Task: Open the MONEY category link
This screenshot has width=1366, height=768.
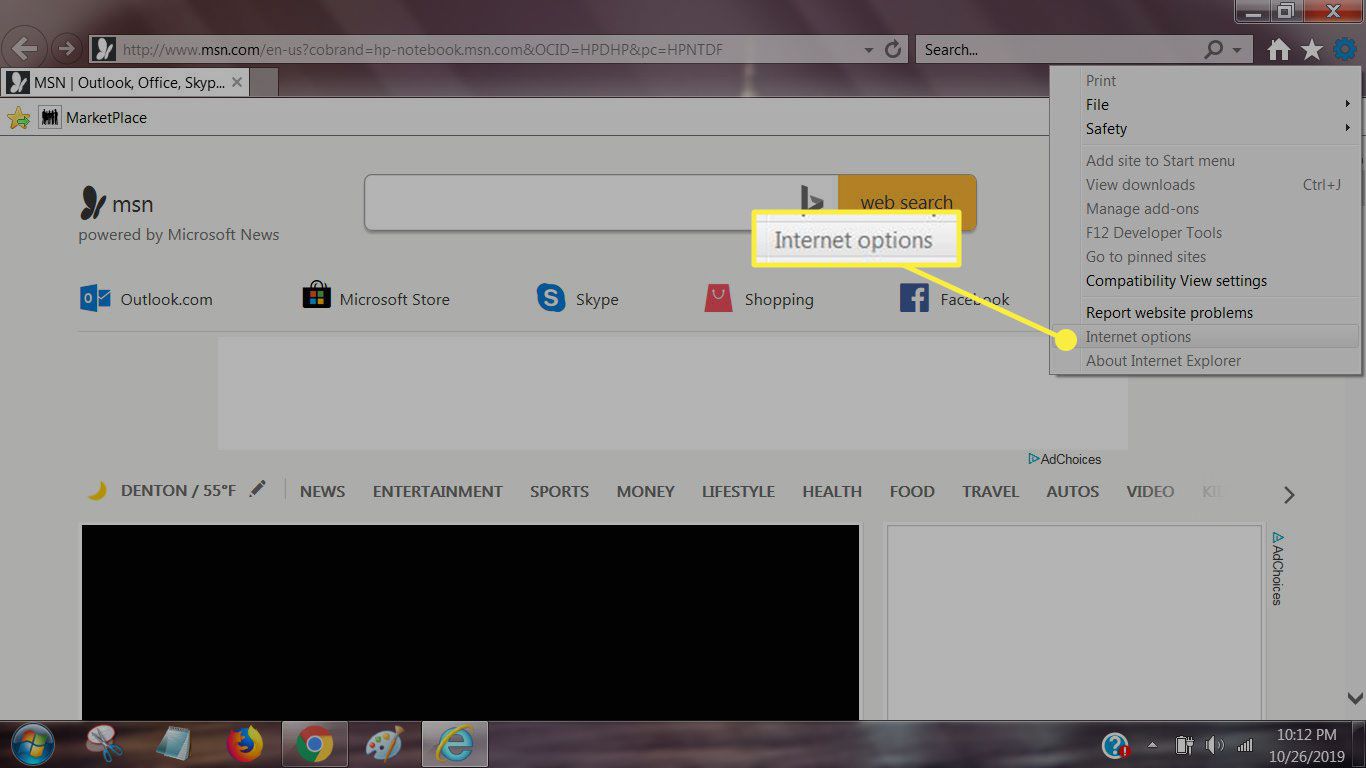Action: pos(645,491)
